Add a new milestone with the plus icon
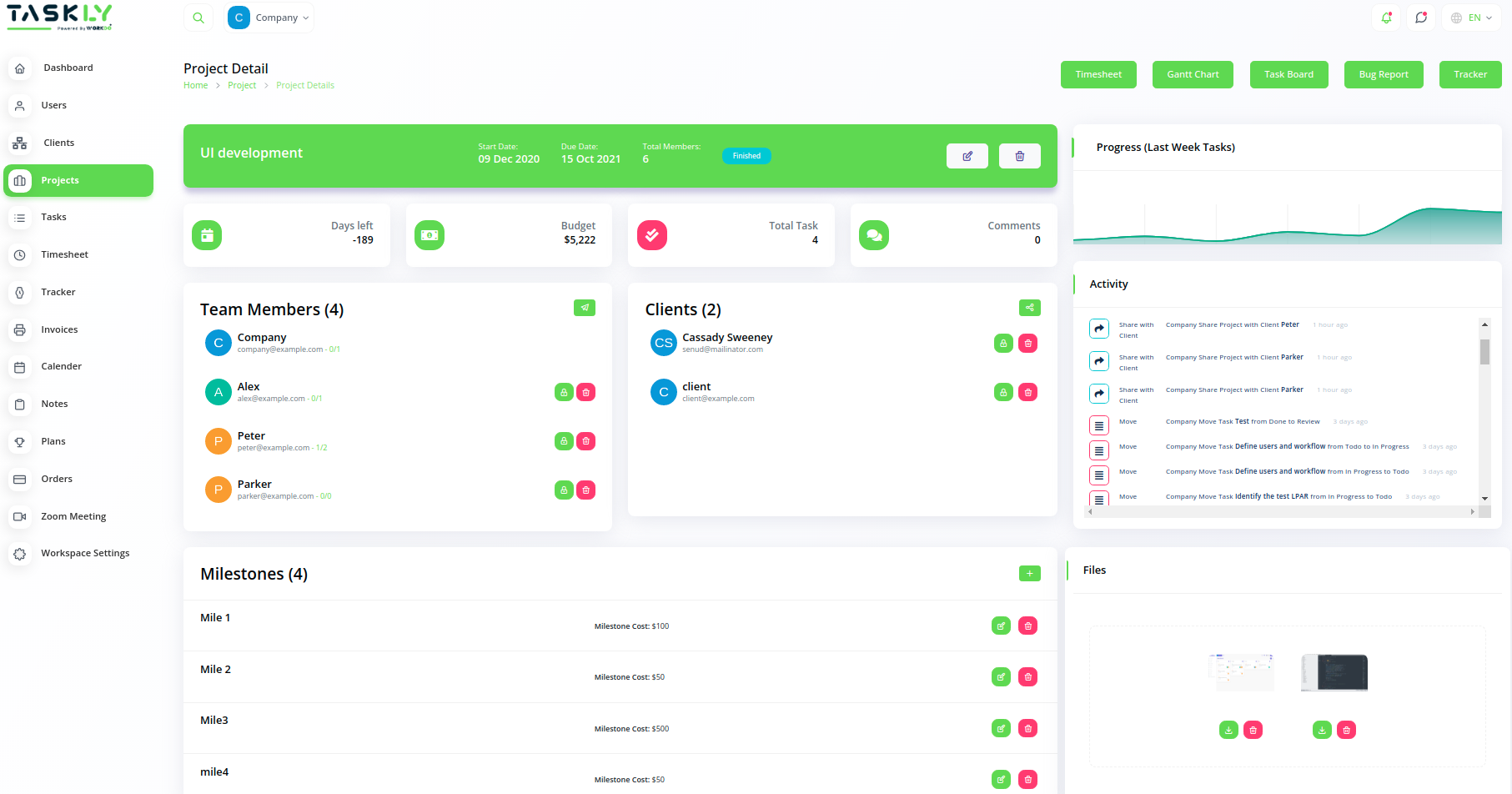The image size is (1512, 794). [x=1029, y=574]
